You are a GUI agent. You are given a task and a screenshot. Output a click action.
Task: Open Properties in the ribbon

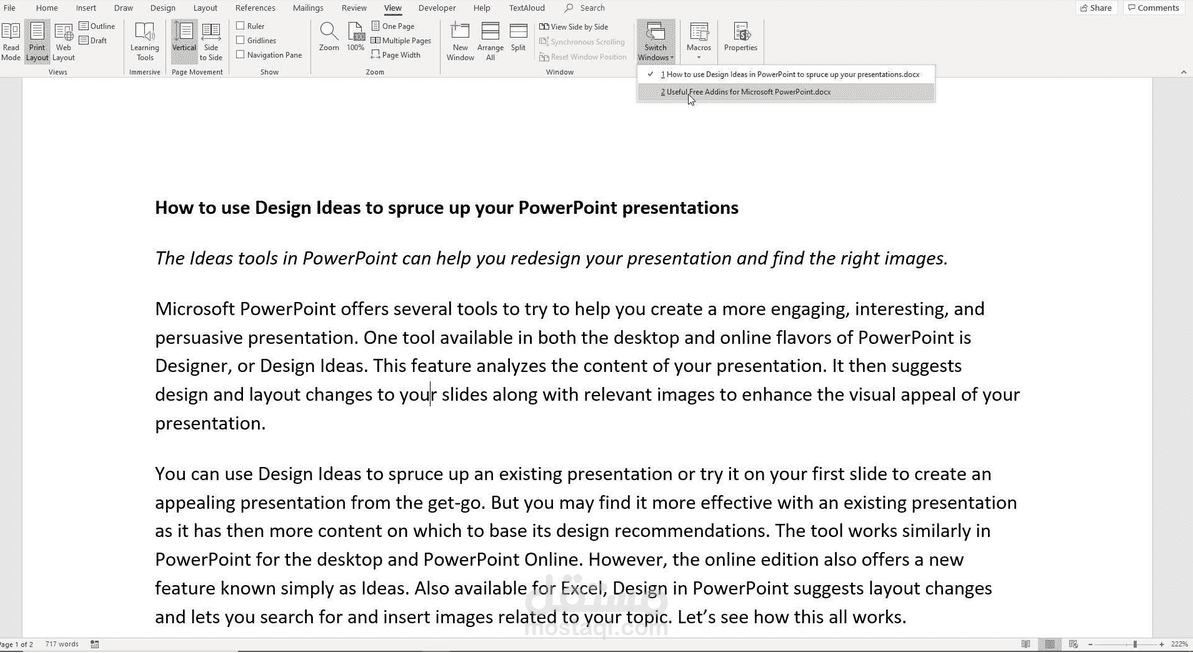click(740, 37)
